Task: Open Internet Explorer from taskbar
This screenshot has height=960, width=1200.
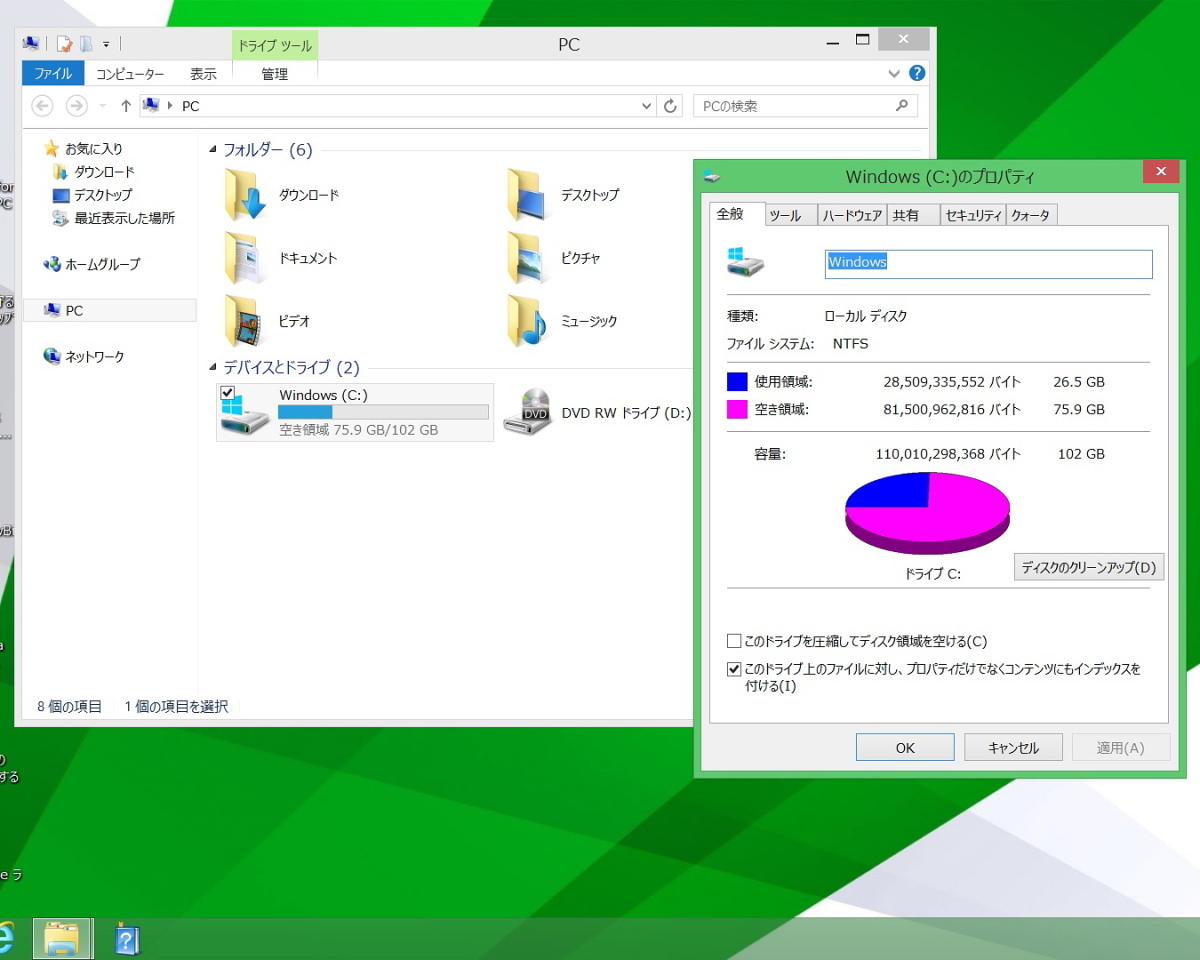Action: tap(6, 939)
